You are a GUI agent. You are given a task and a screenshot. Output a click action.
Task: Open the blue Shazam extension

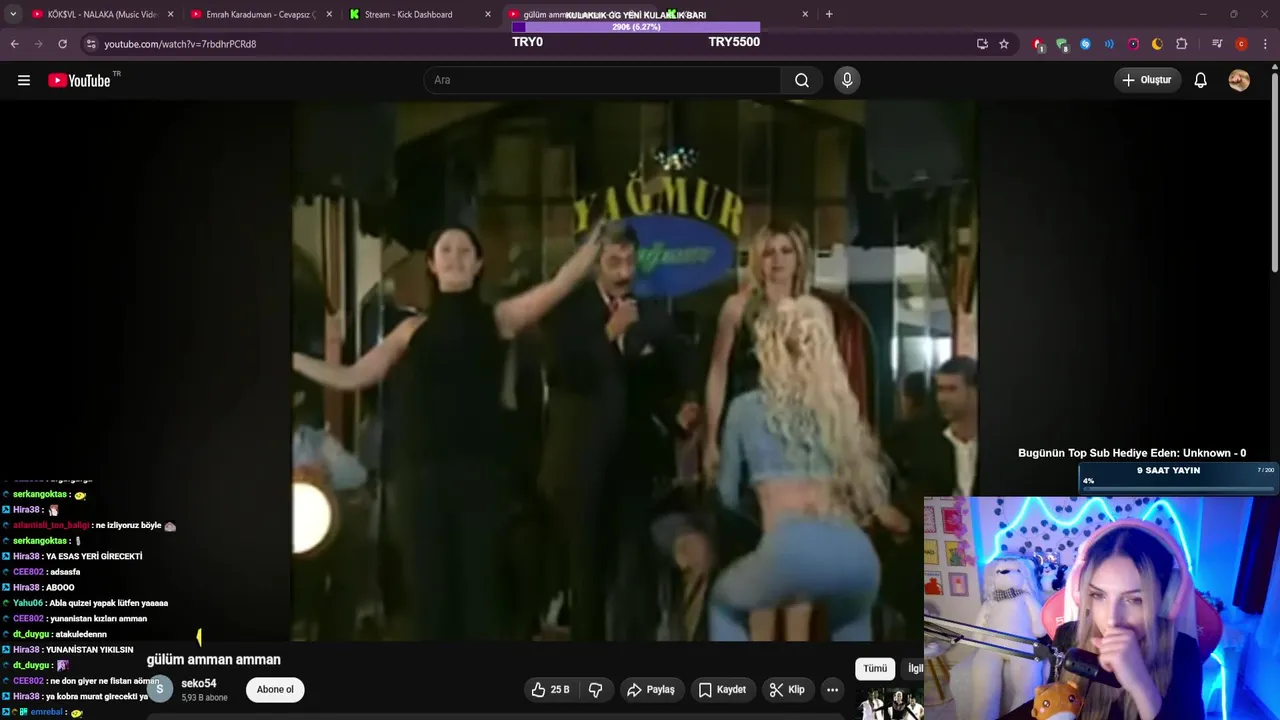click(1085, 44)
